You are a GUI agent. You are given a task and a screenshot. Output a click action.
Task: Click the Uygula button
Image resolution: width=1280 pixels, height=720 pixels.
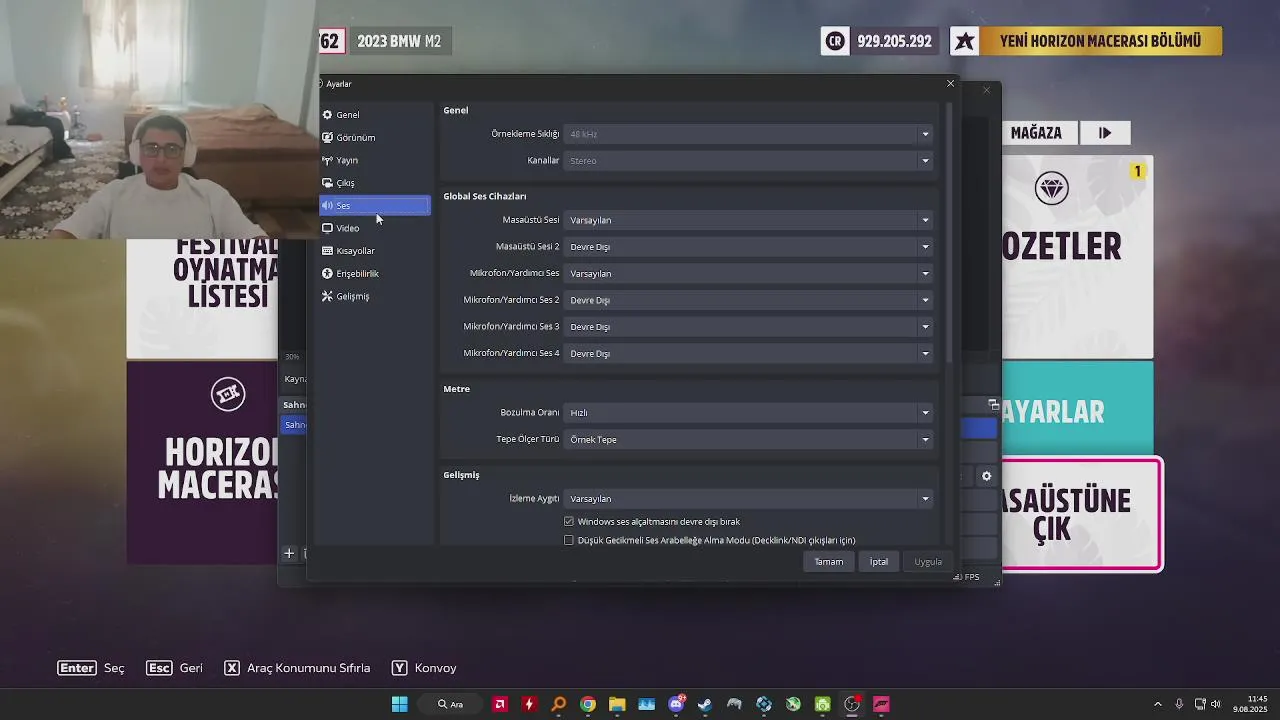coord(928,562)
